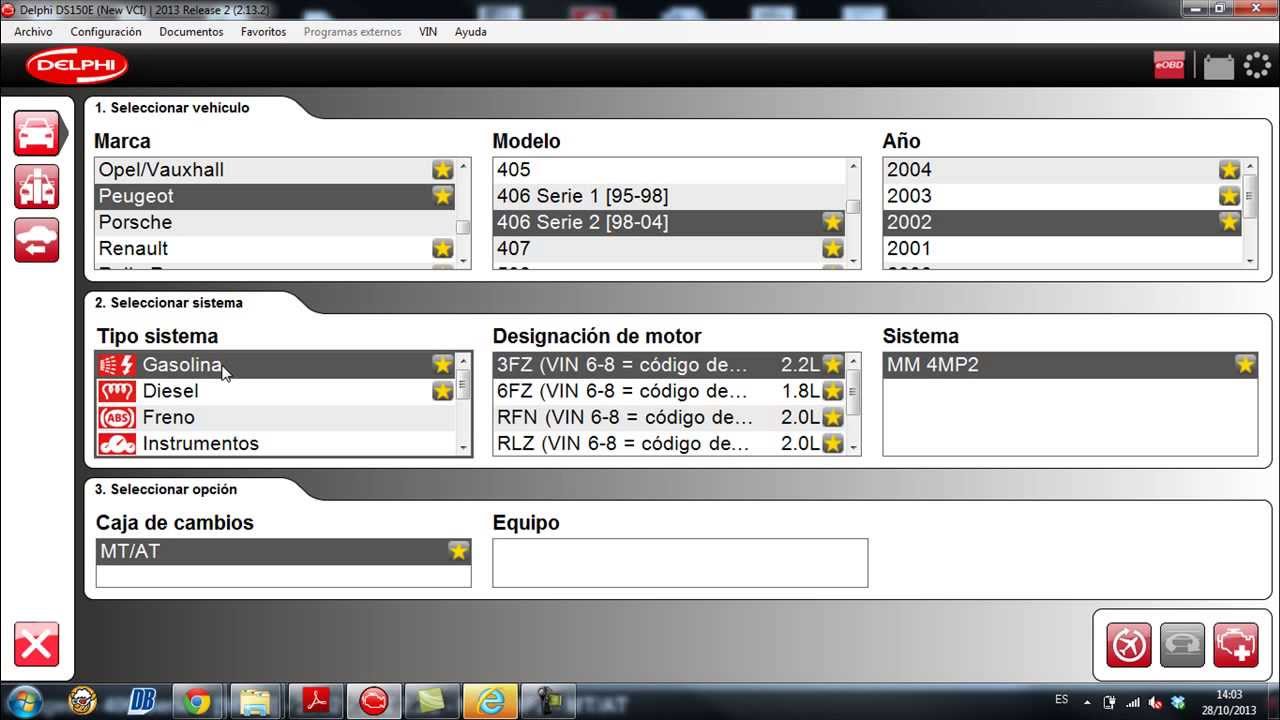Open the DB taskbar application
The height and width of the screenshot is (720, 1280).
click(142, 701)
